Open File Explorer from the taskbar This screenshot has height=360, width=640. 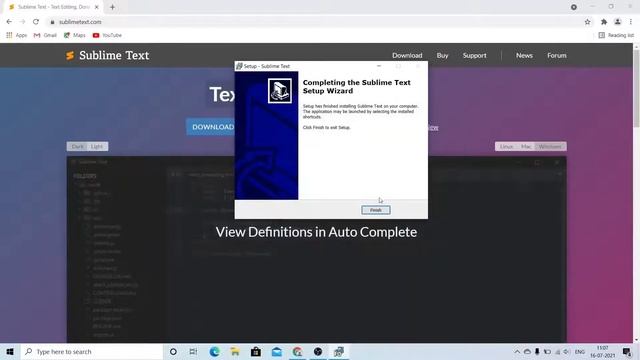[x=235, y=351]
